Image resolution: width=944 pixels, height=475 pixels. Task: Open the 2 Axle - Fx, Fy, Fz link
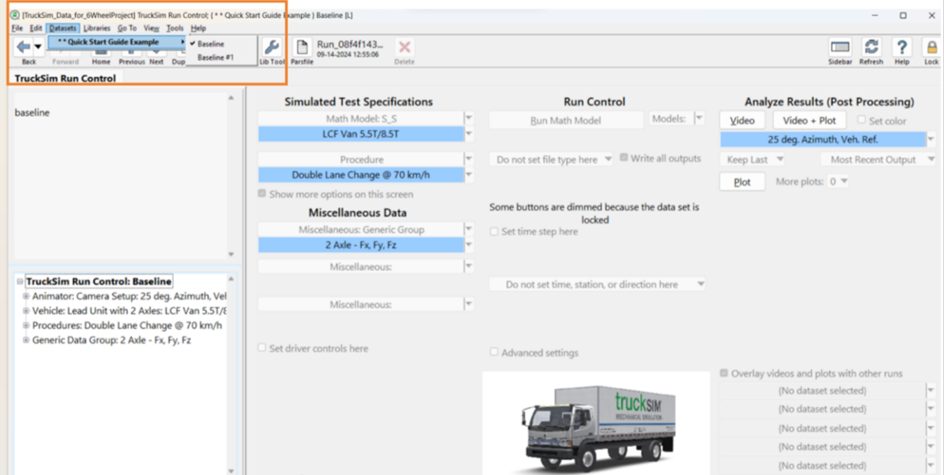[361, 245]
